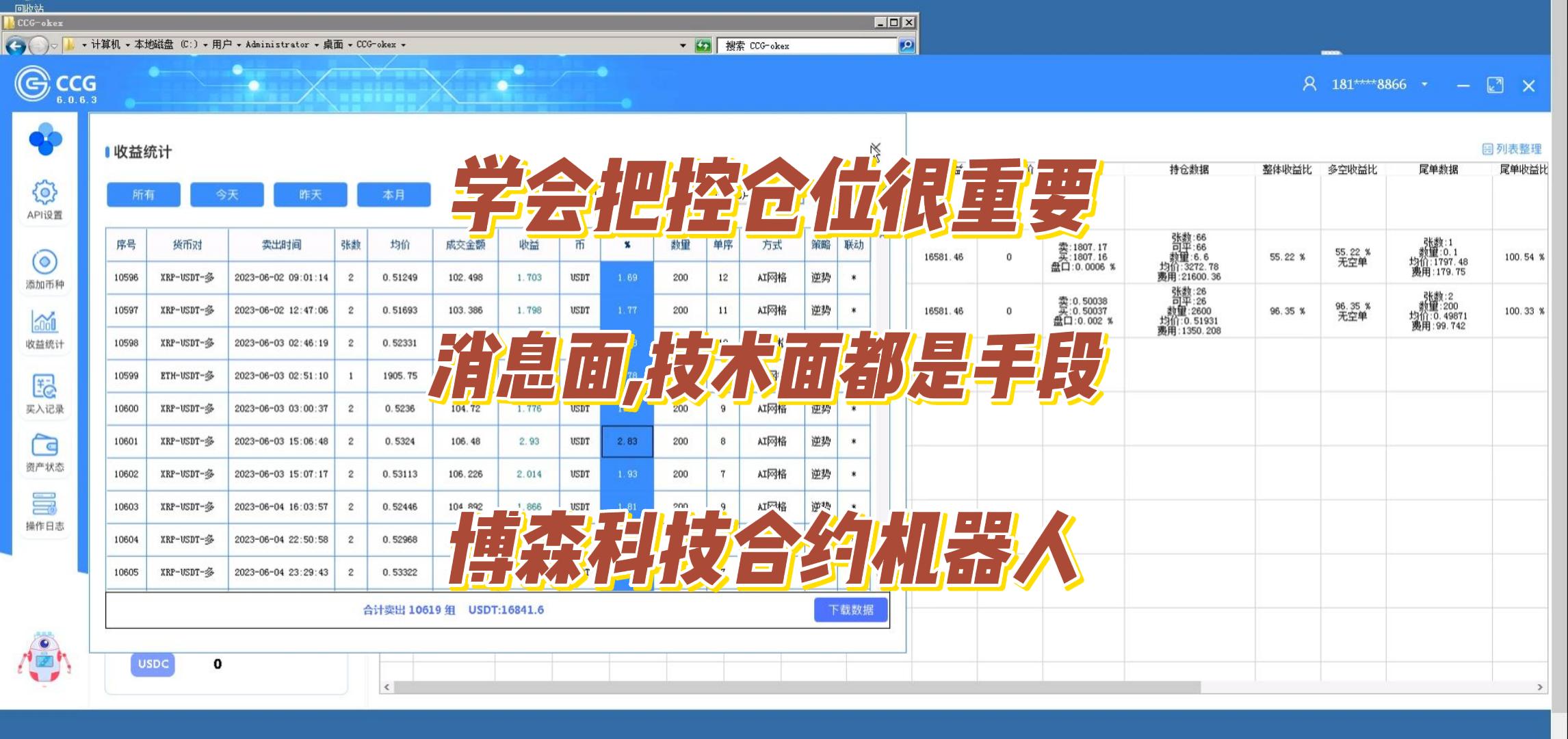
Task: Click 本地磁盘 (C:) breadcrumb in address bar
Action: (x=166, y=44)
